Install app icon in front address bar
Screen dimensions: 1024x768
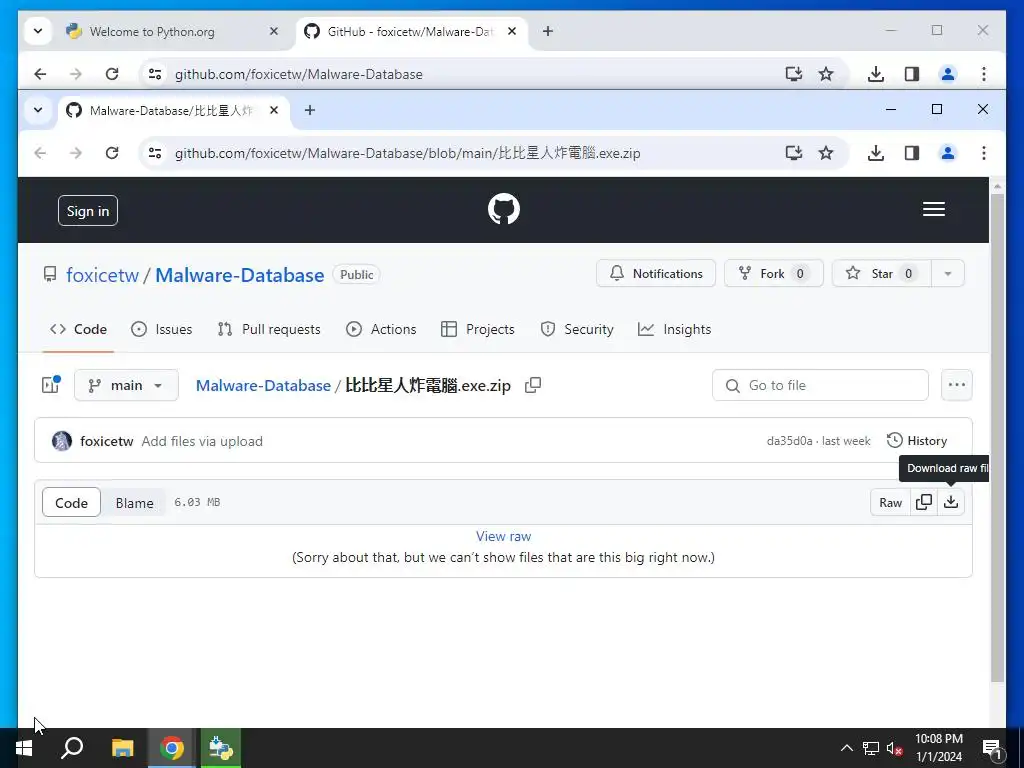click(x=793, y=153)
